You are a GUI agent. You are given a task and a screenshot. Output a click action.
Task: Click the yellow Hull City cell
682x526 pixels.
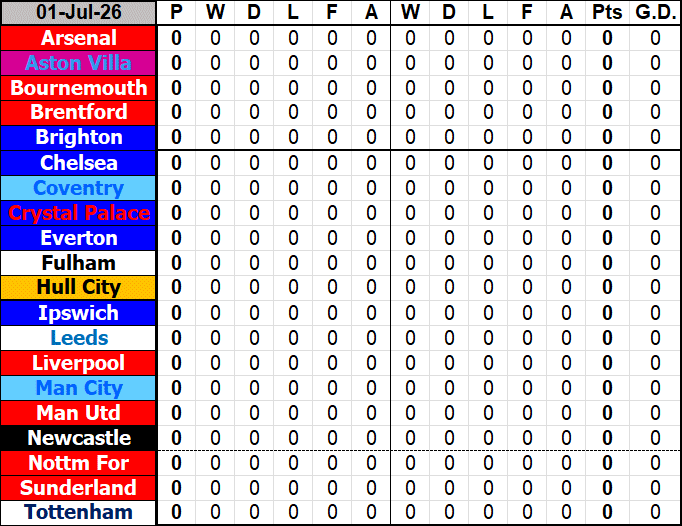coord(78,288)
